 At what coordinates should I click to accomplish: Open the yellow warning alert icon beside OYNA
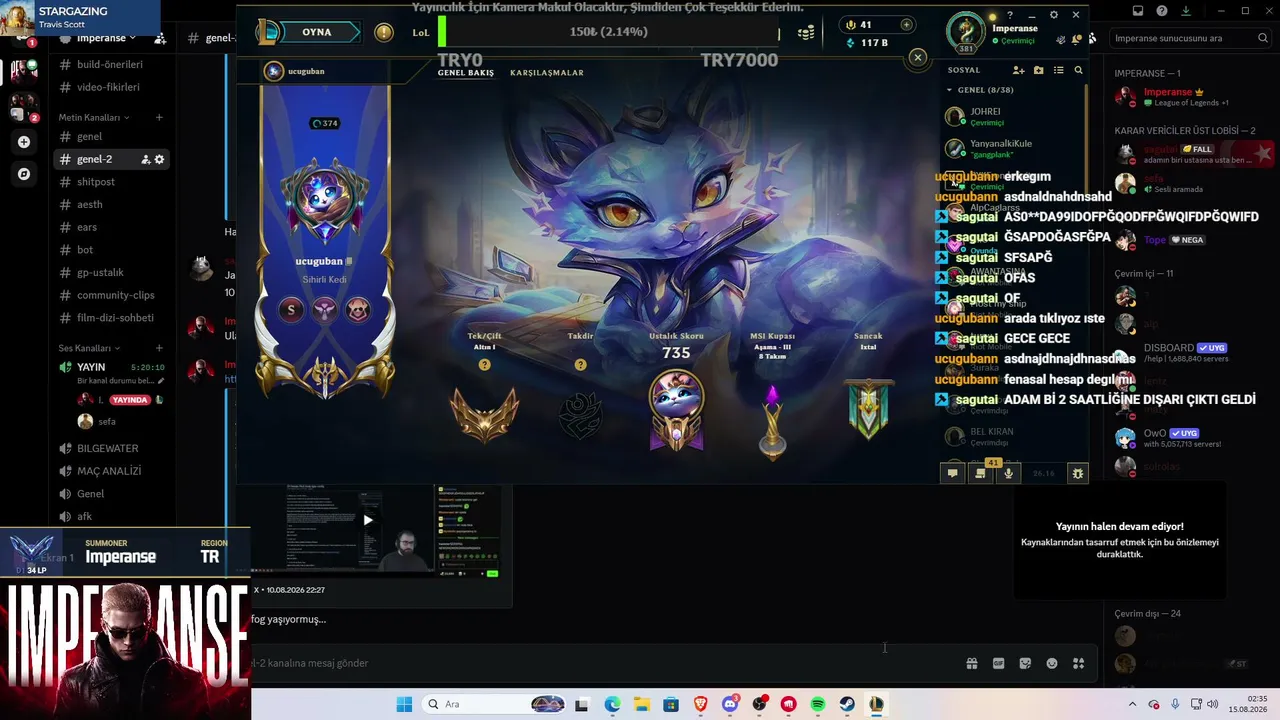tap(384, 32)
